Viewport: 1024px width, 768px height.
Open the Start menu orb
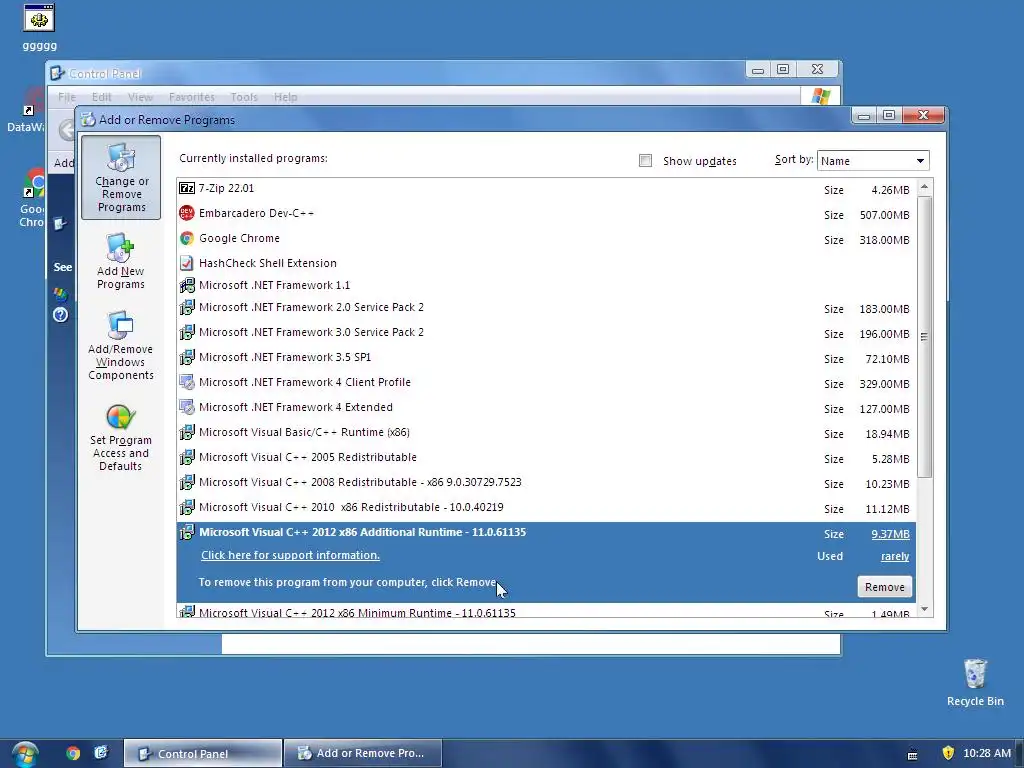coord(25,754)
